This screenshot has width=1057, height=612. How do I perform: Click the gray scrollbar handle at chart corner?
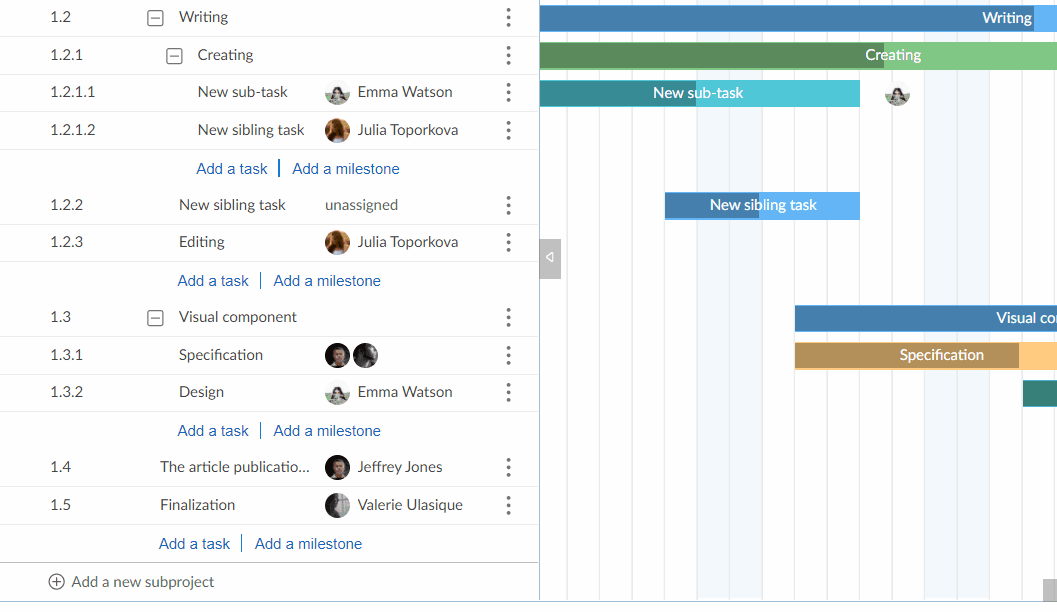pyautogui.click(x=1050, y=590)
